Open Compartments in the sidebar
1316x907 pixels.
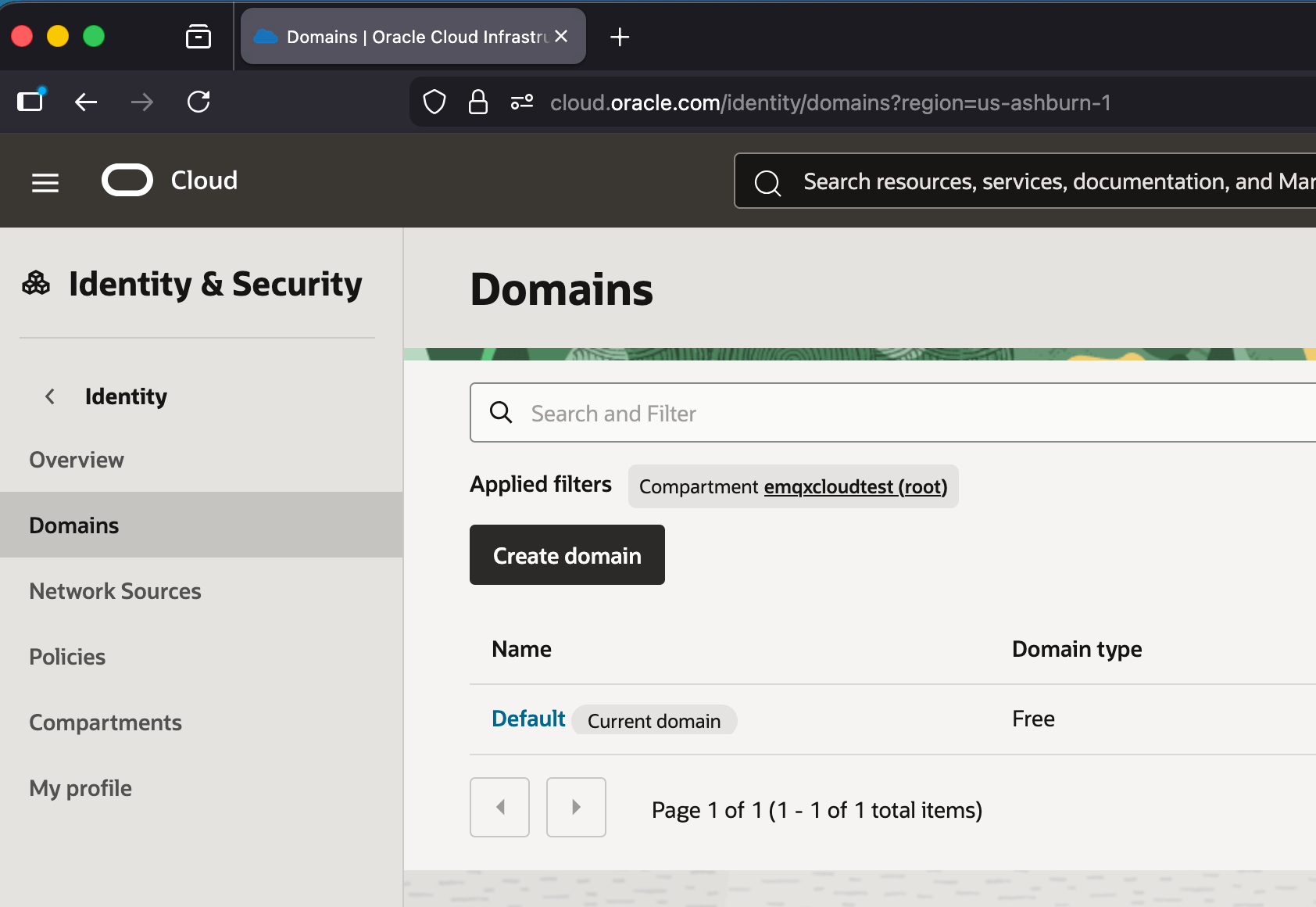[x=105, y=722]
